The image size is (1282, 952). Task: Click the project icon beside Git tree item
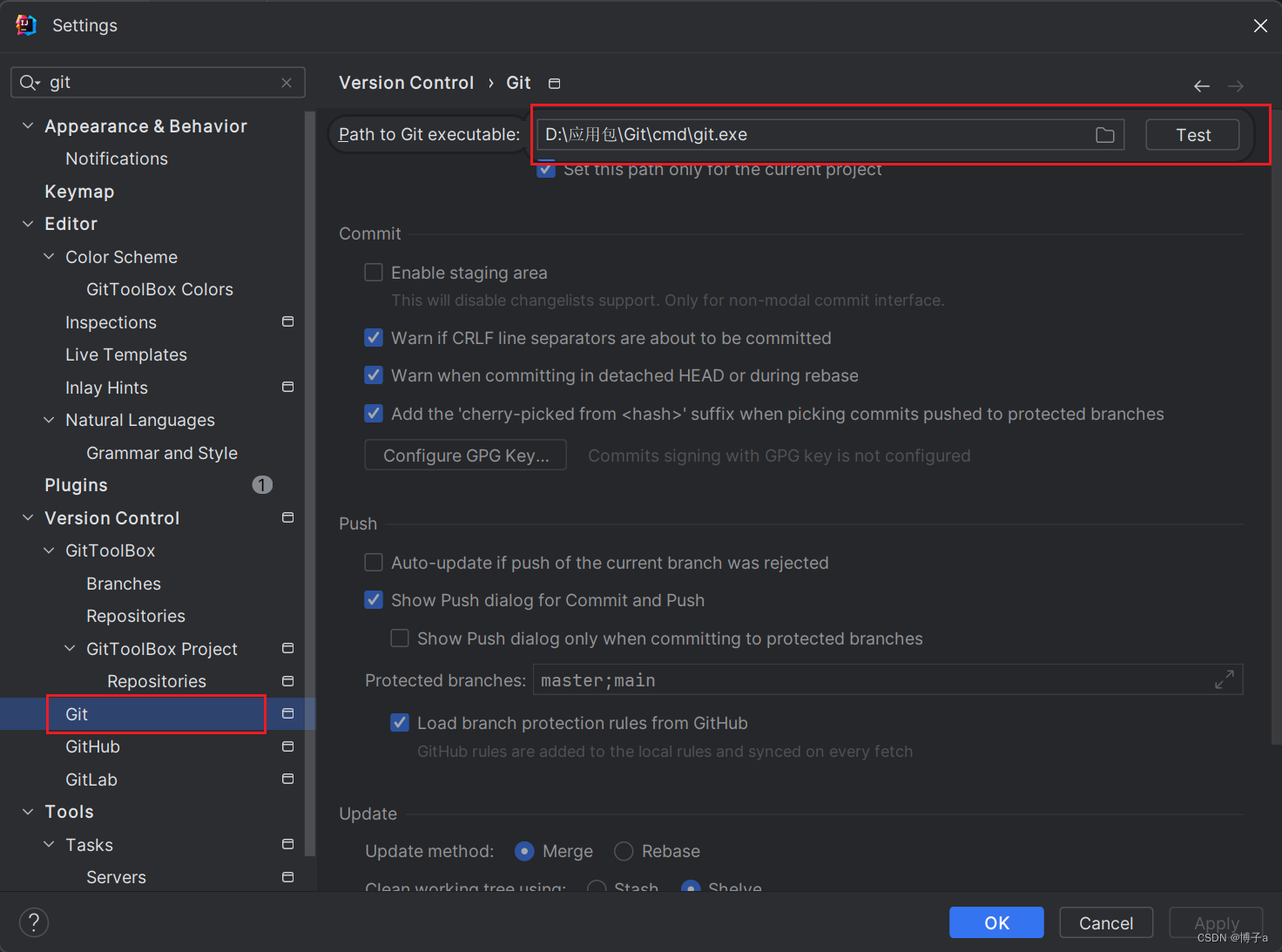(287, 713)
